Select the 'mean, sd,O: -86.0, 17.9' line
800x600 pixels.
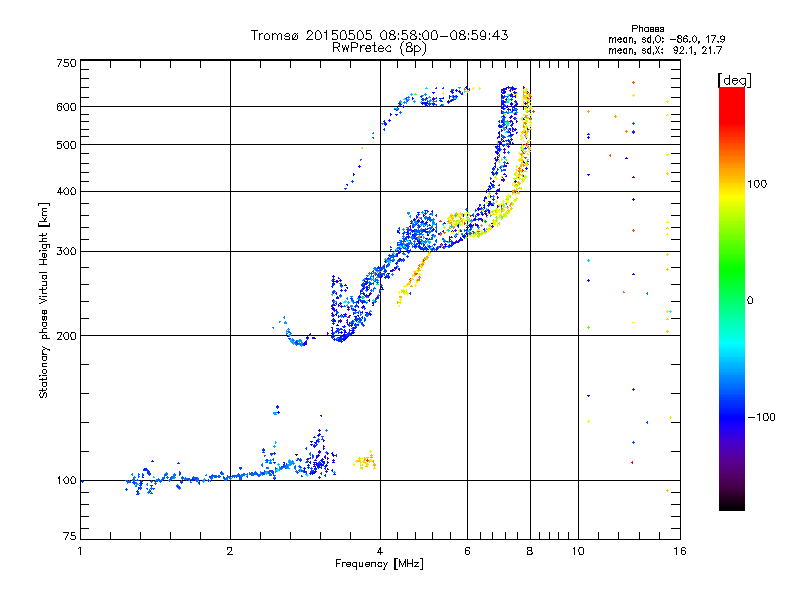pos(666,39)
